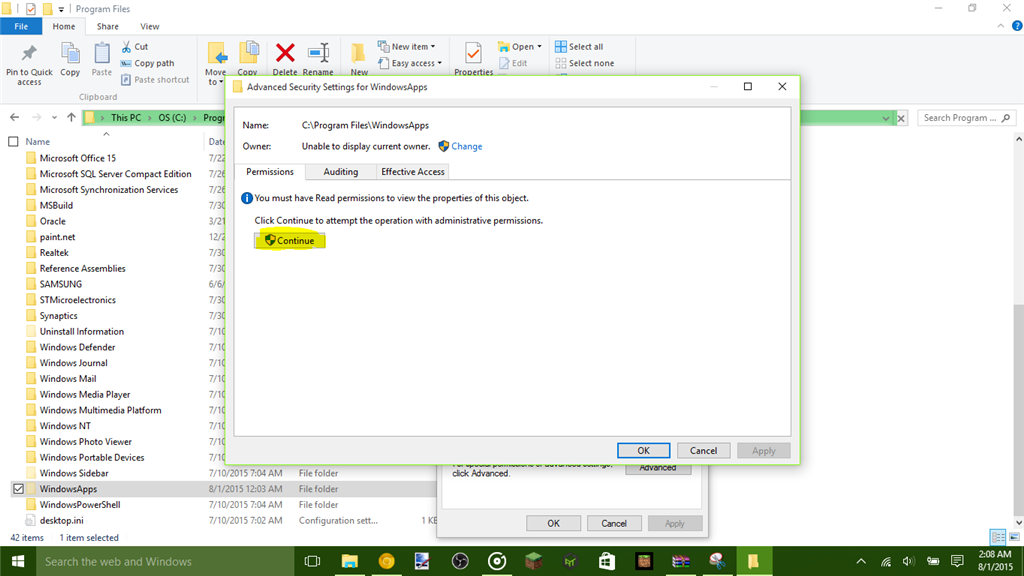
Task: Click Advanced button in Properties dialog
Action: pos(658,468)
